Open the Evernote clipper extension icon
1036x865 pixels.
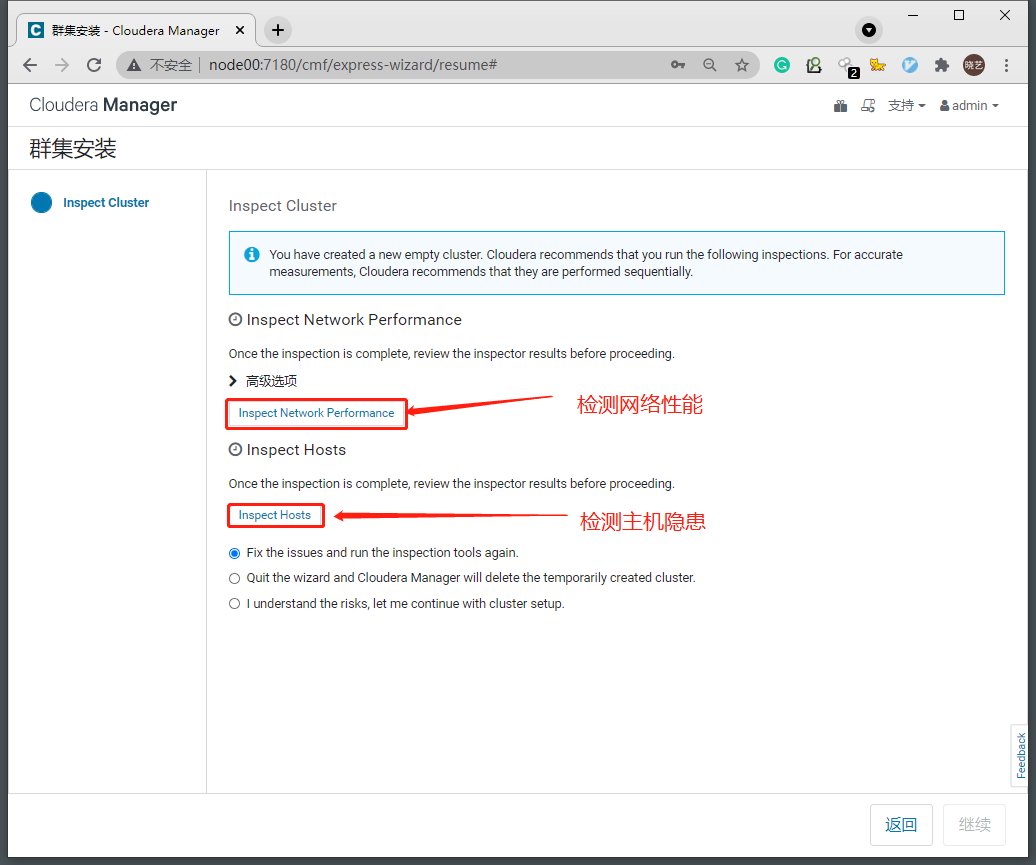click(814, 65)
